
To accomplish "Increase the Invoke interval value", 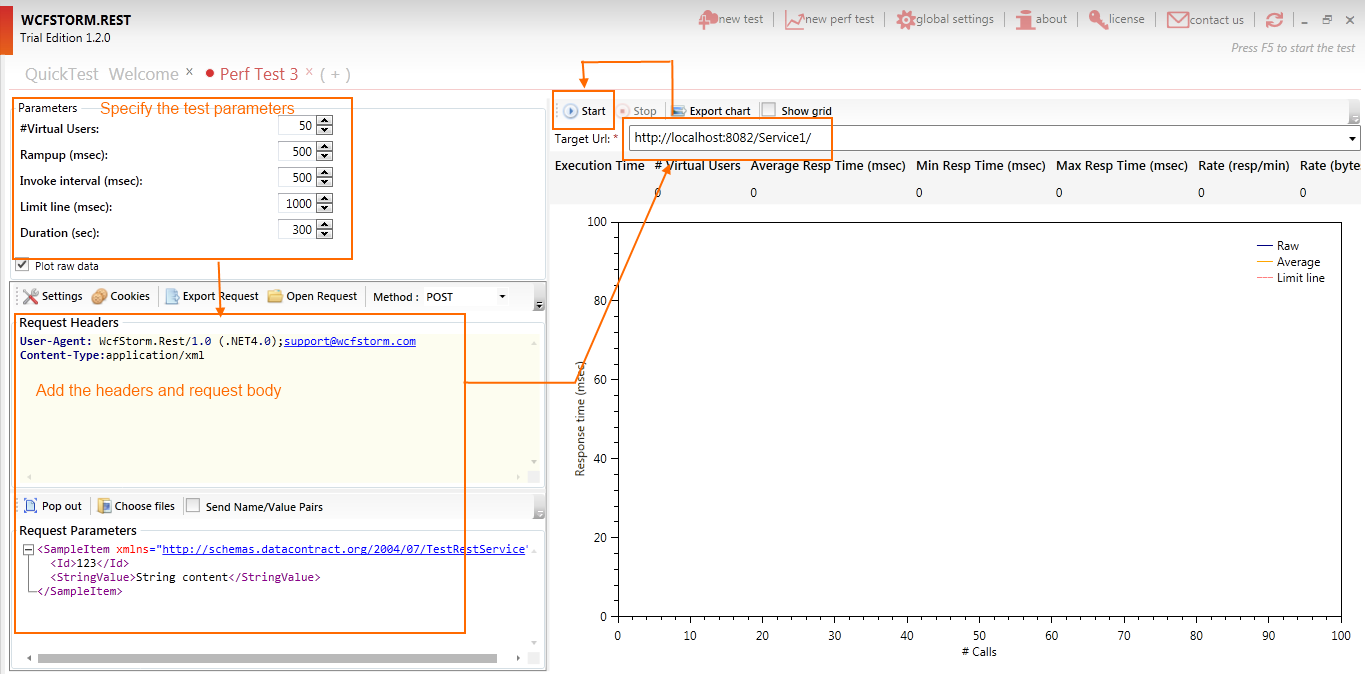I will (x=324, y=174).
